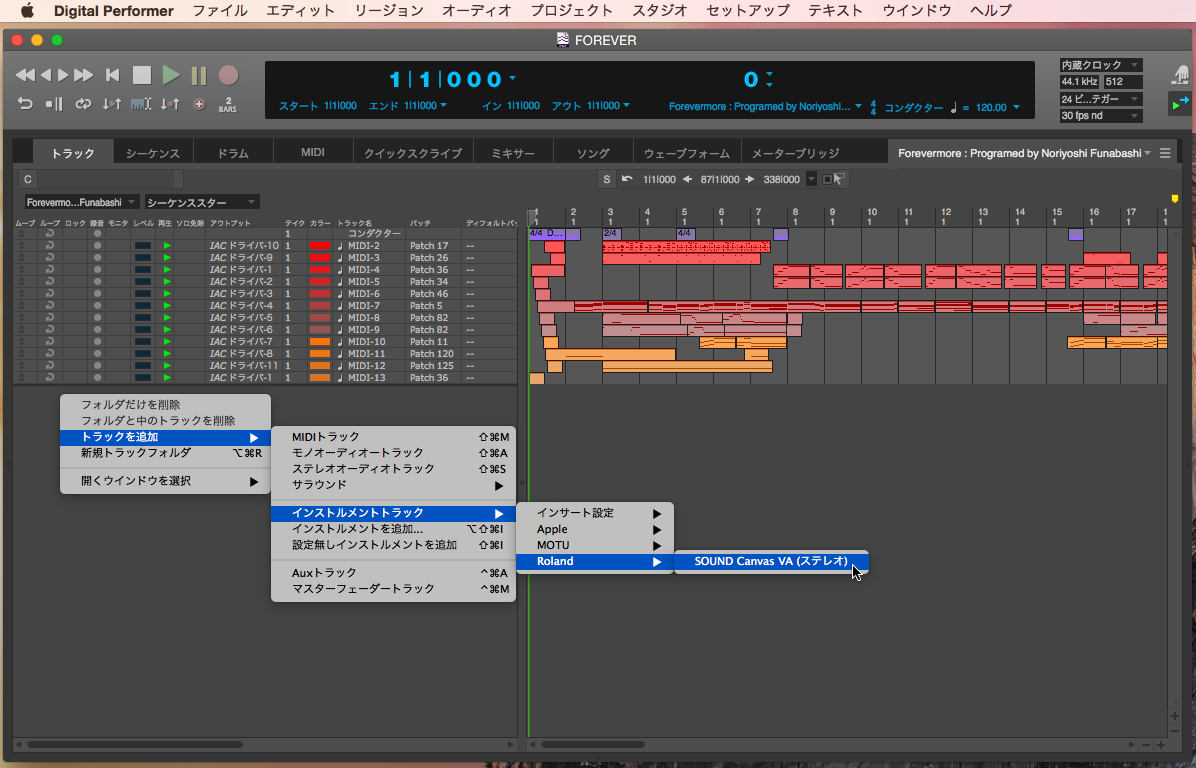Toggle the link-playback-to-memory icon
This screenshot has width=1196, height=768.
[112, 104]
